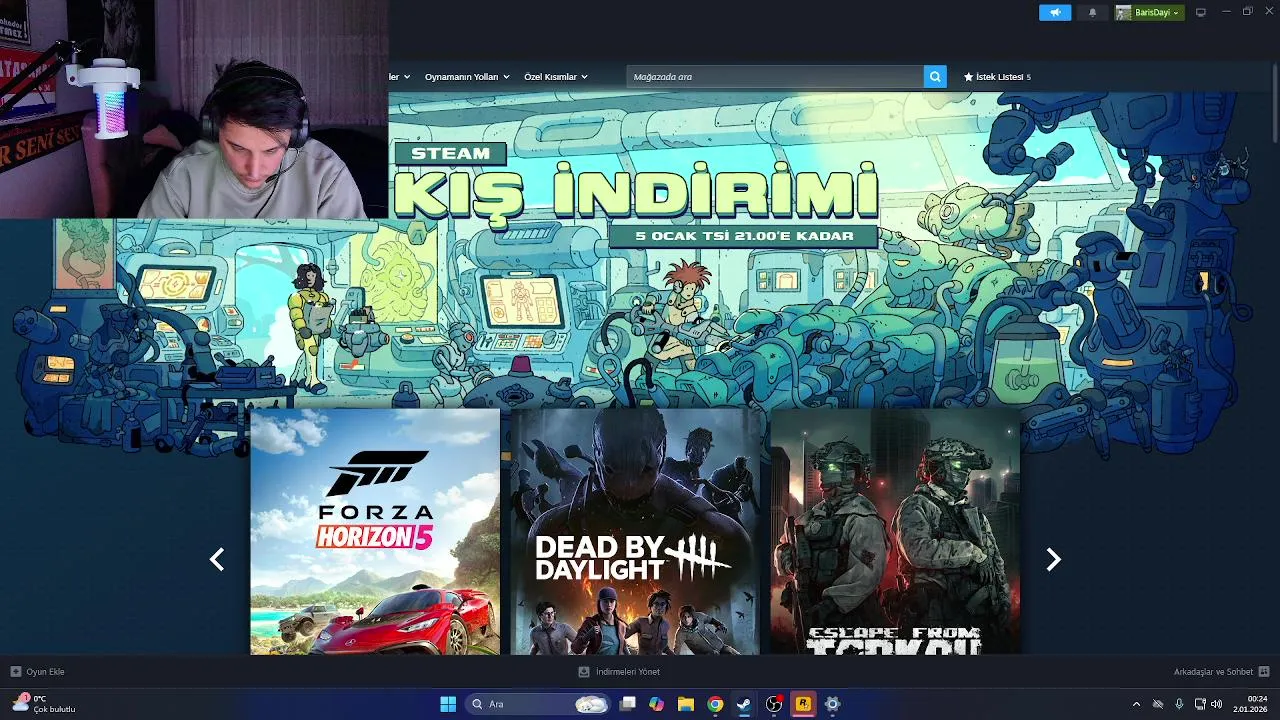This screenshot has width=1280, height=720.
Task: Open Rockstar Games Launcher taskbar icon
Action: coord(803,704)
